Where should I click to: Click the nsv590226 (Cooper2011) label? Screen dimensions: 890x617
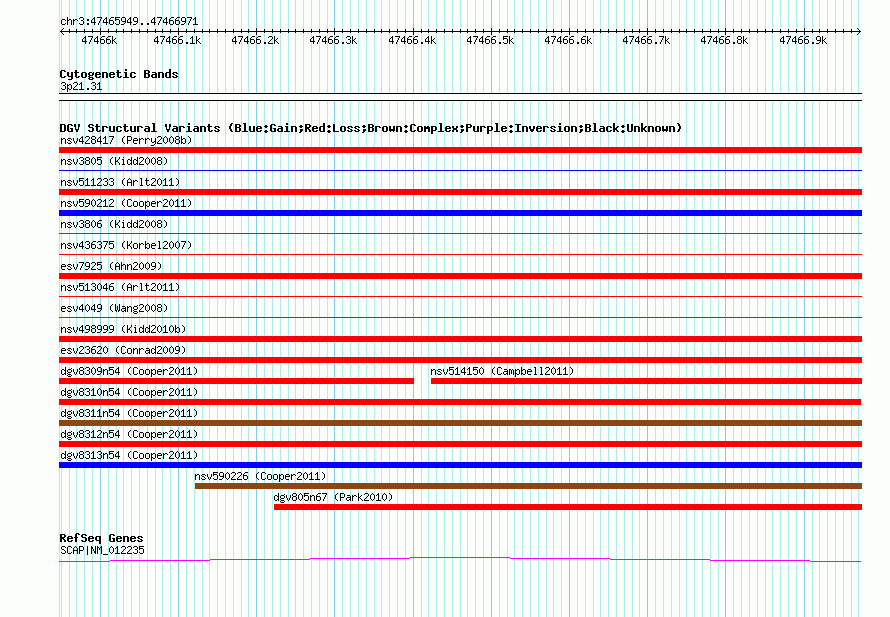coord(261,476)
